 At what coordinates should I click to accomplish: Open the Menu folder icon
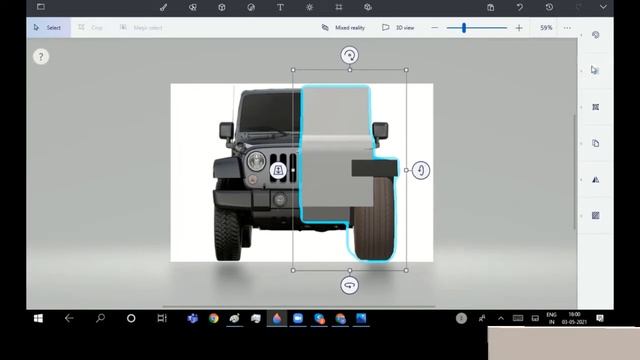point(41,7)
